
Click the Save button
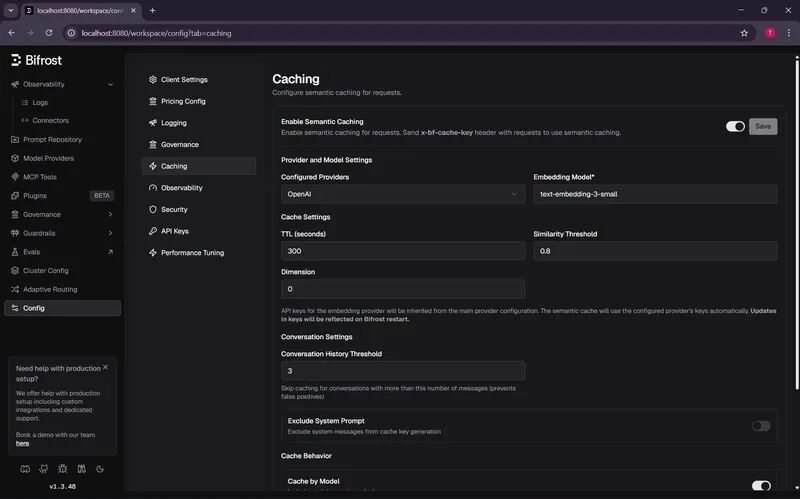point(763,127)
